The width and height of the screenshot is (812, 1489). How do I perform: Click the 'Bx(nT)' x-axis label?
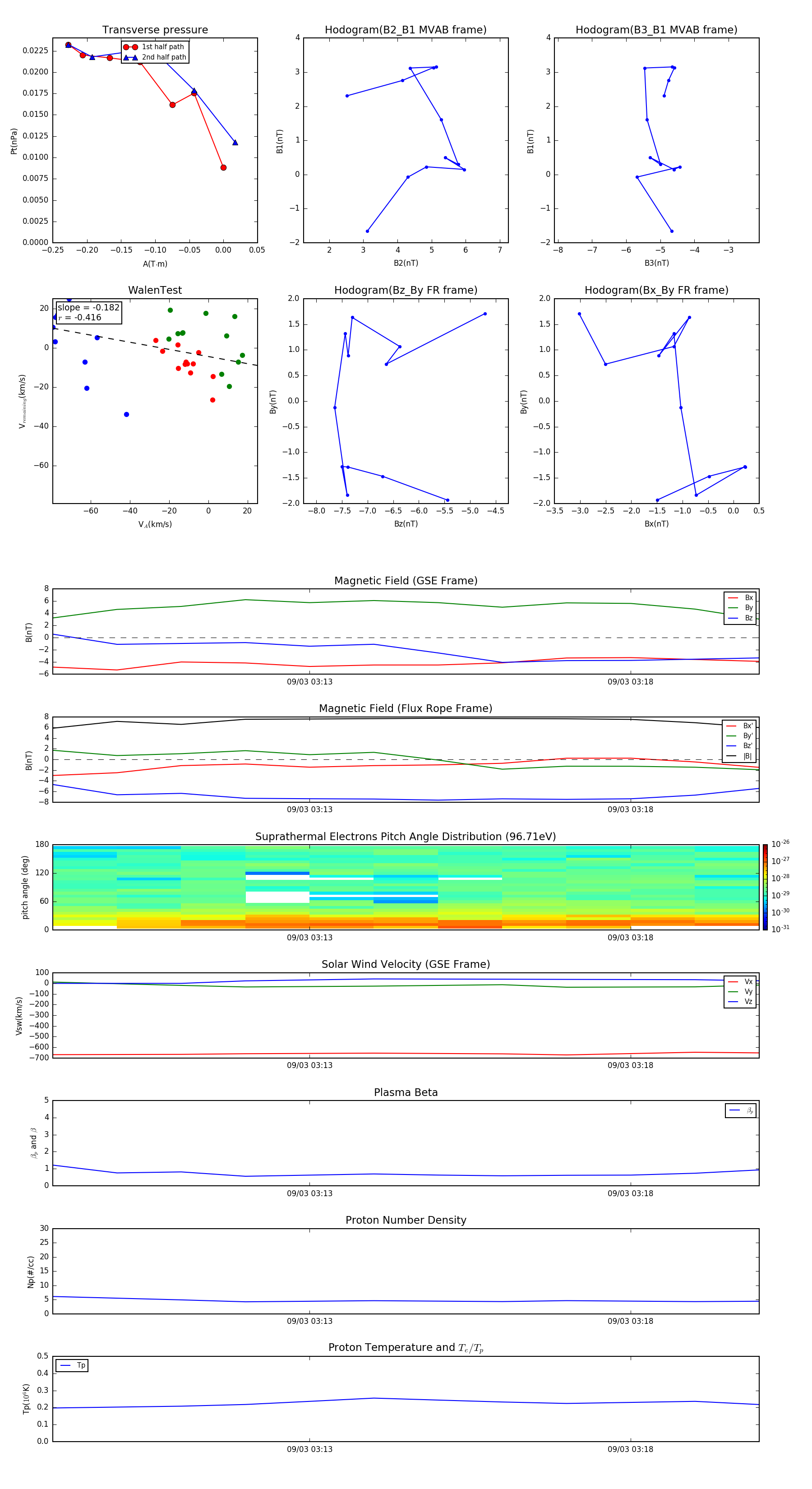[x=656, y=524]
